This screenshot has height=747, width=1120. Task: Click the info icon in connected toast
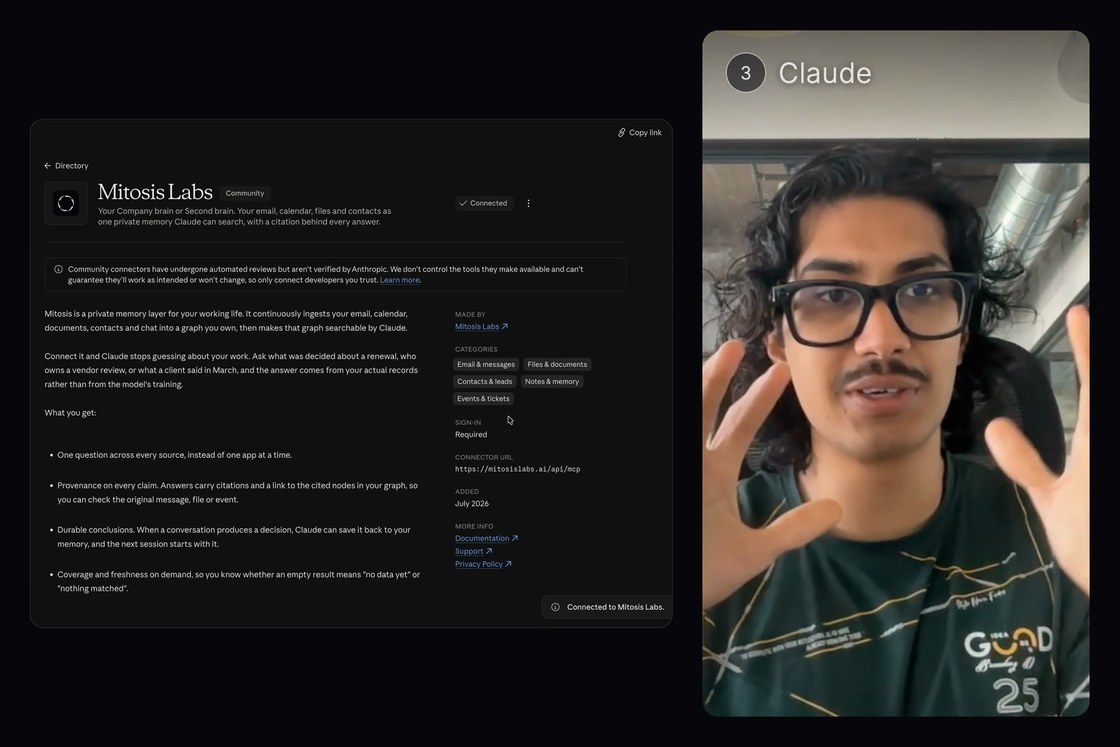(555, 607)
